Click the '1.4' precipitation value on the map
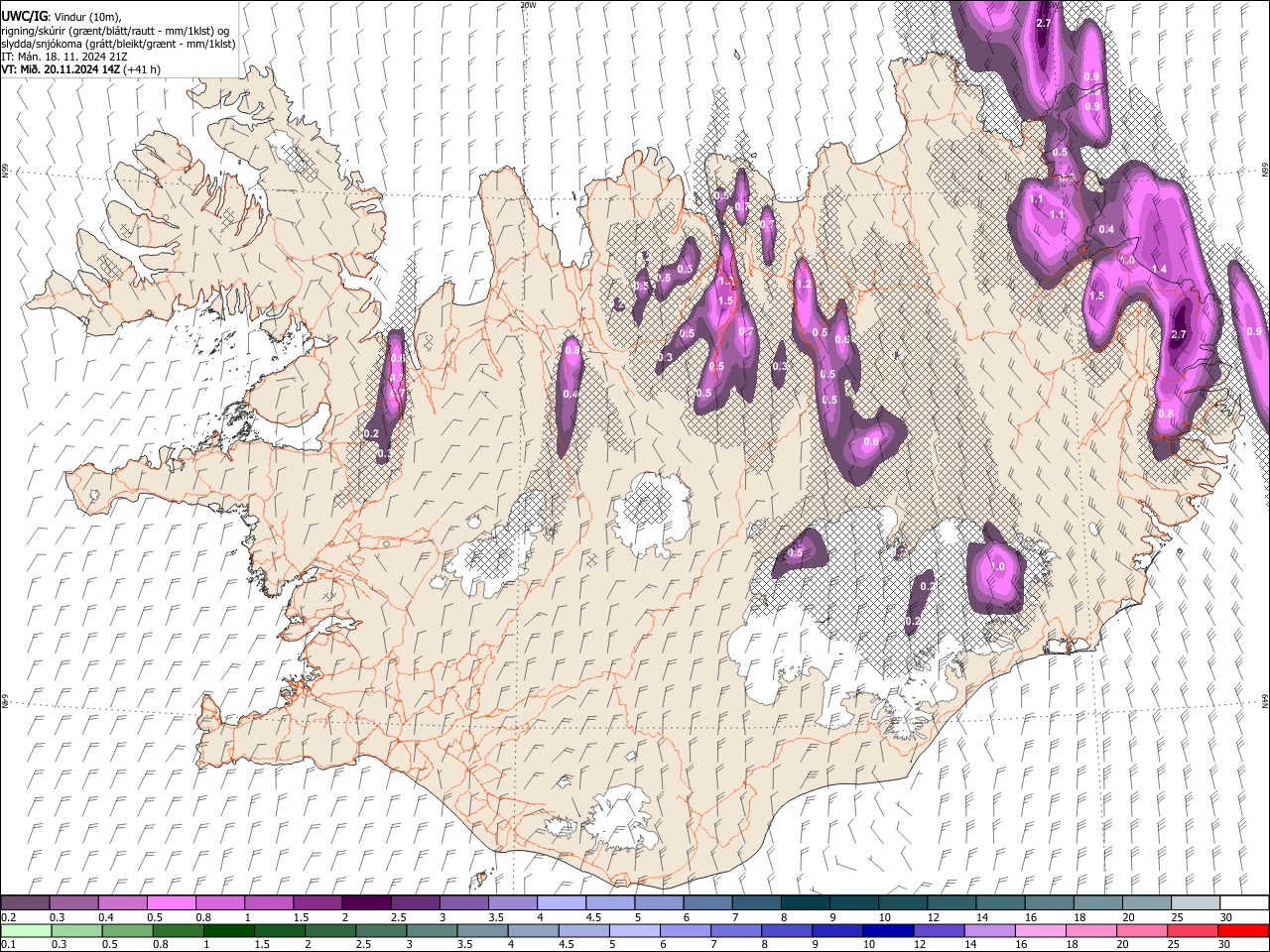Screen dimensions: 1270x952 (1158, 270)
